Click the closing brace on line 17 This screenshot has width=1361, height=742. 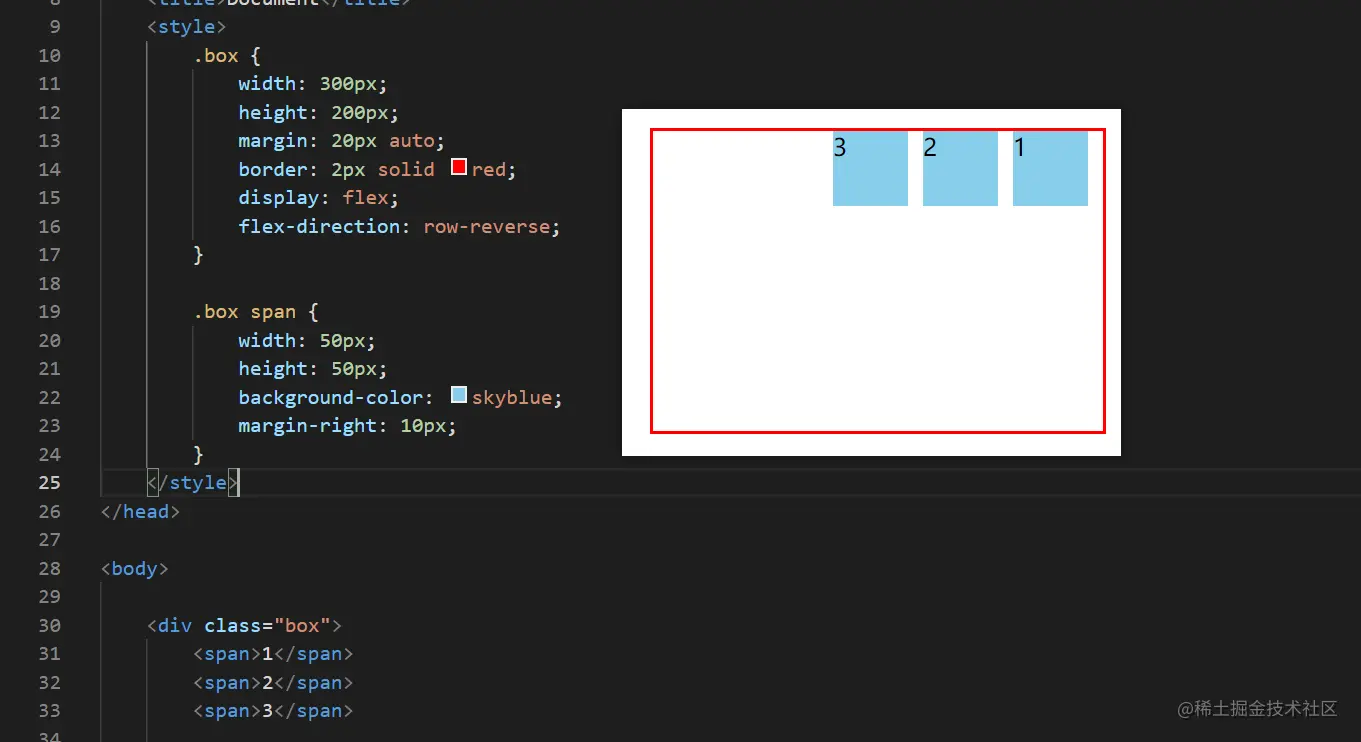coord(198,255)
